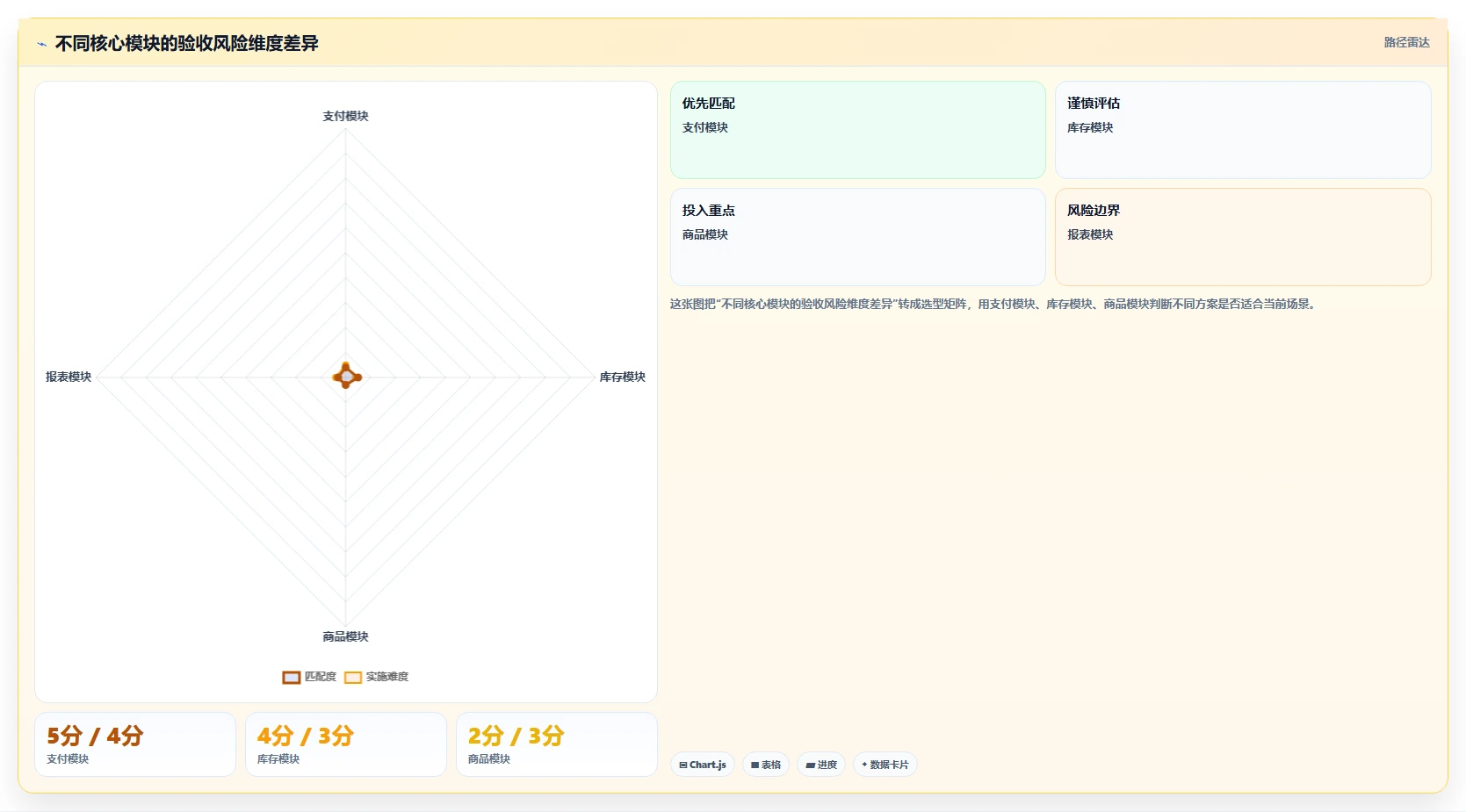
Task: Select the 投入重点 quadrant card
Action: click(858, 237)
